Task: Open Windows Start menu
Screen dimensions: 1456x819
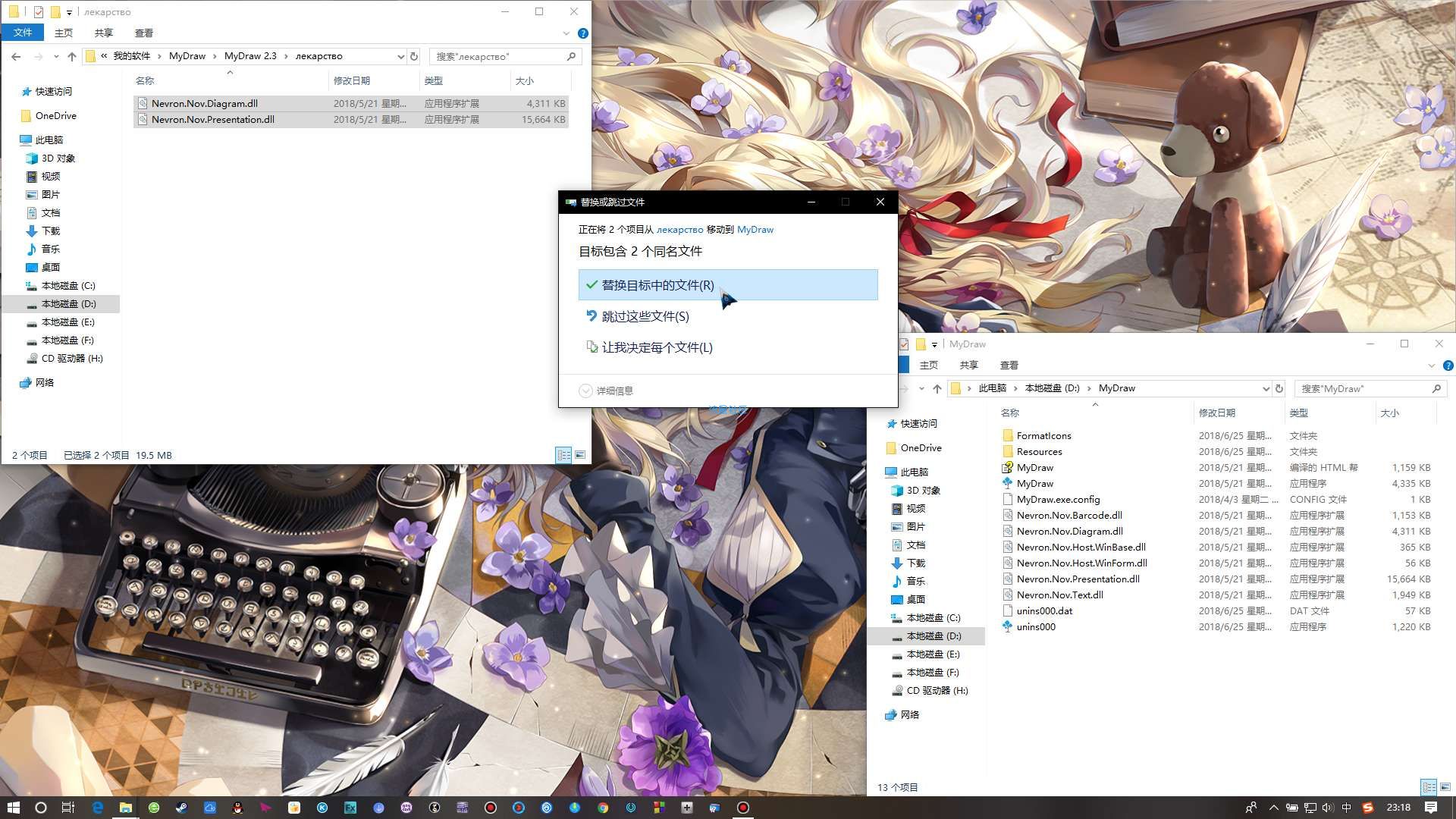Action: pyautogui.click(x=13, y=808)
